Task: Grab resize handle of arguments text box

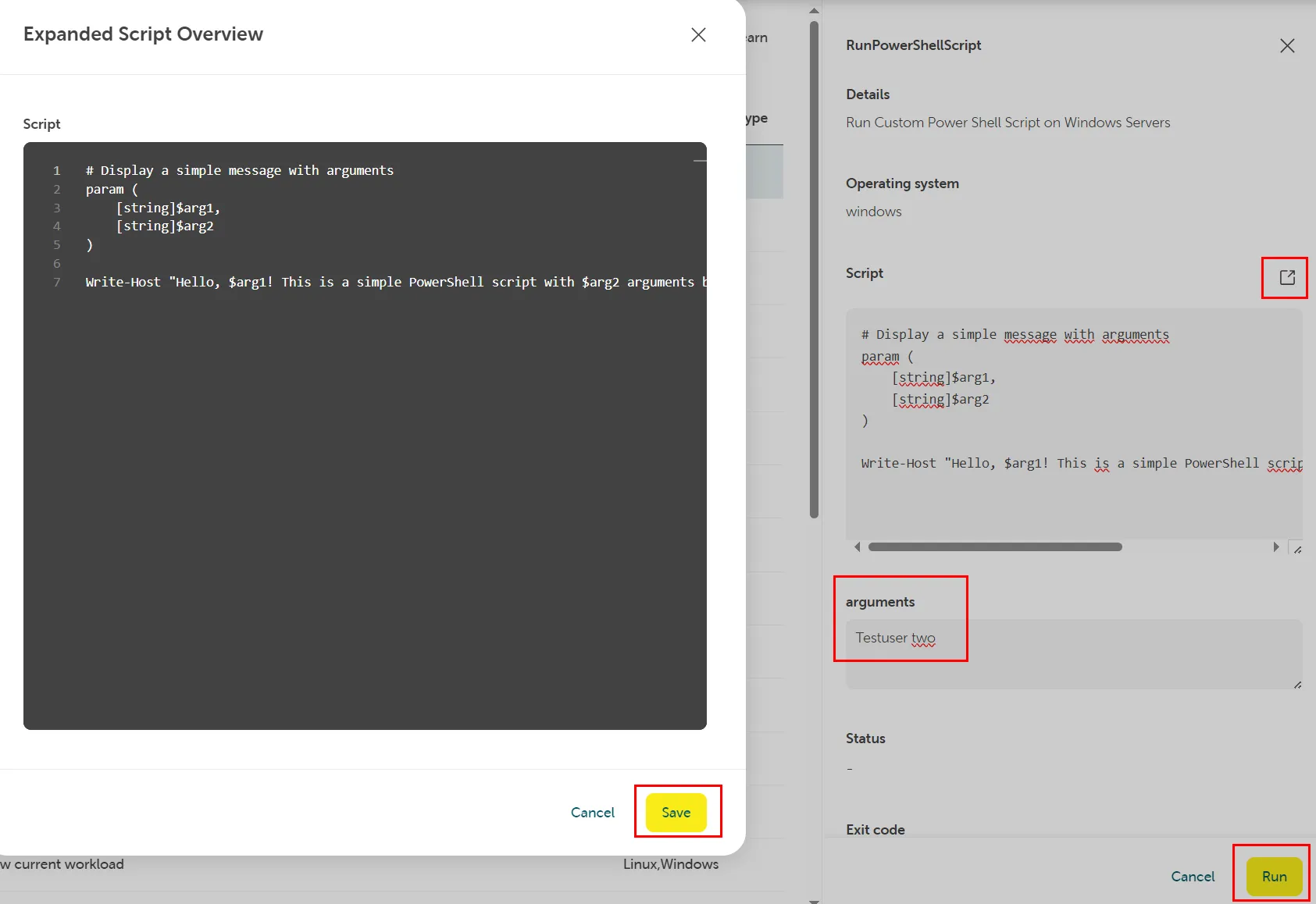Action: coord(1297,685)
